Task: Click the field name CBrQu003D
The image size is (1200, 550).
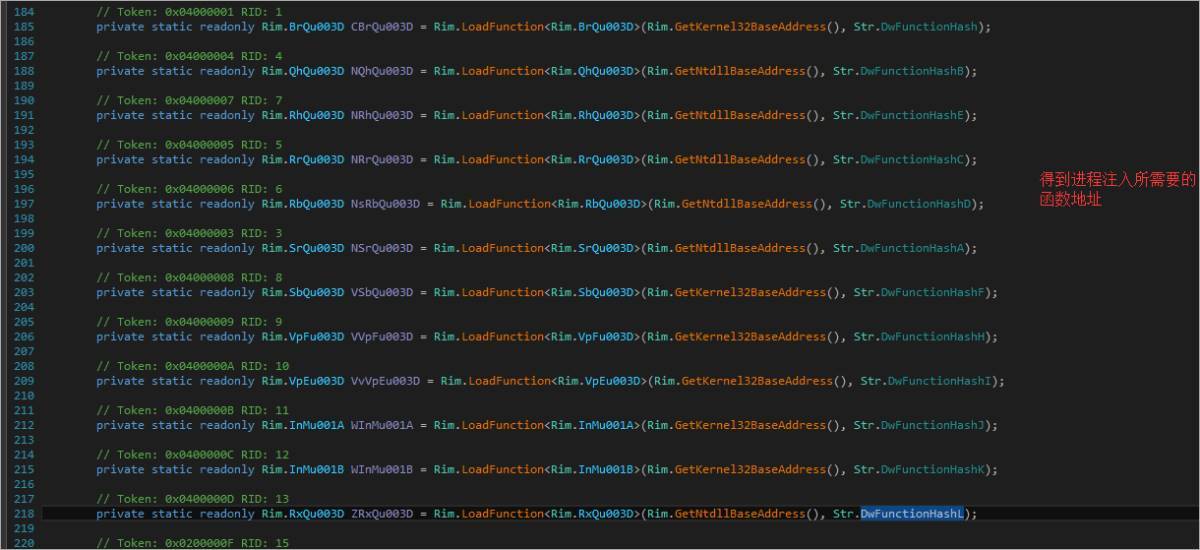Action: coord(382,27)
